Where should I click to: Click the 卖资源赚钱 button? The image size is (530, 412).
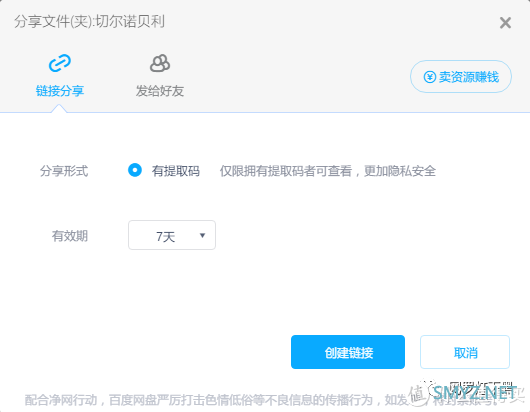coord(461,77)
